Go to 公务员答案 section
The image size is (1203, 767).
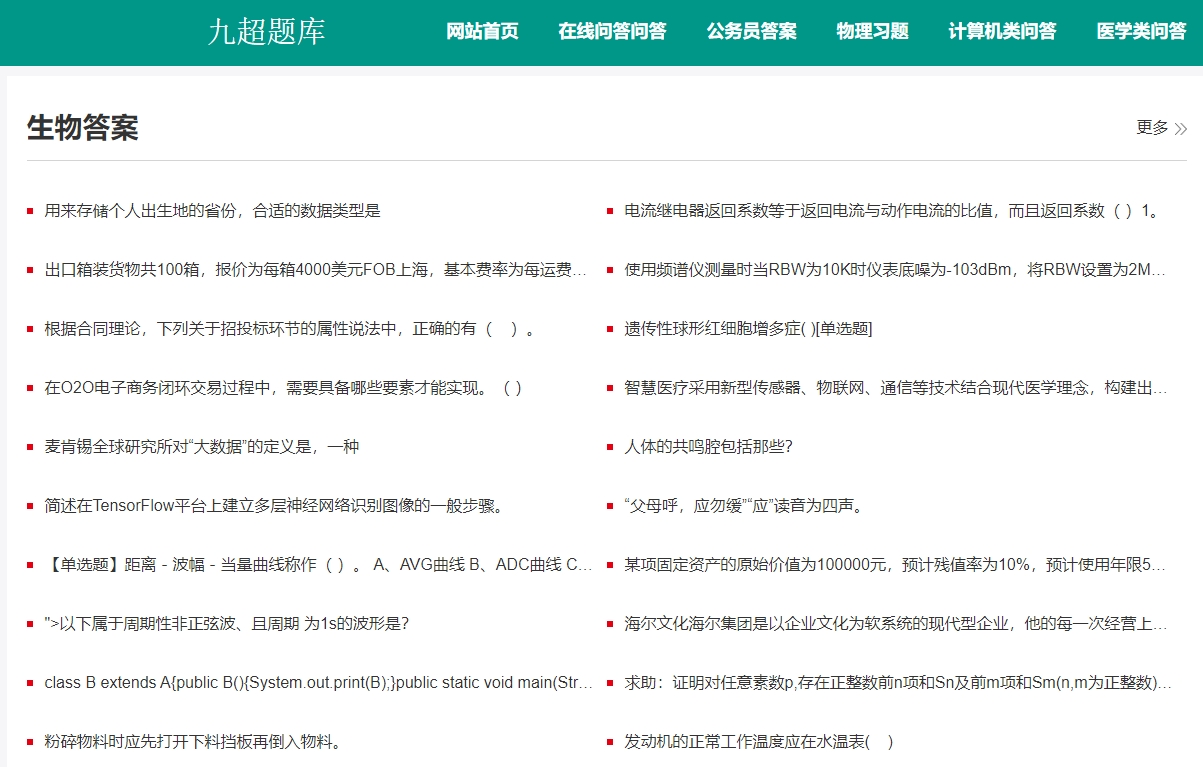click(x=752, y=31)
